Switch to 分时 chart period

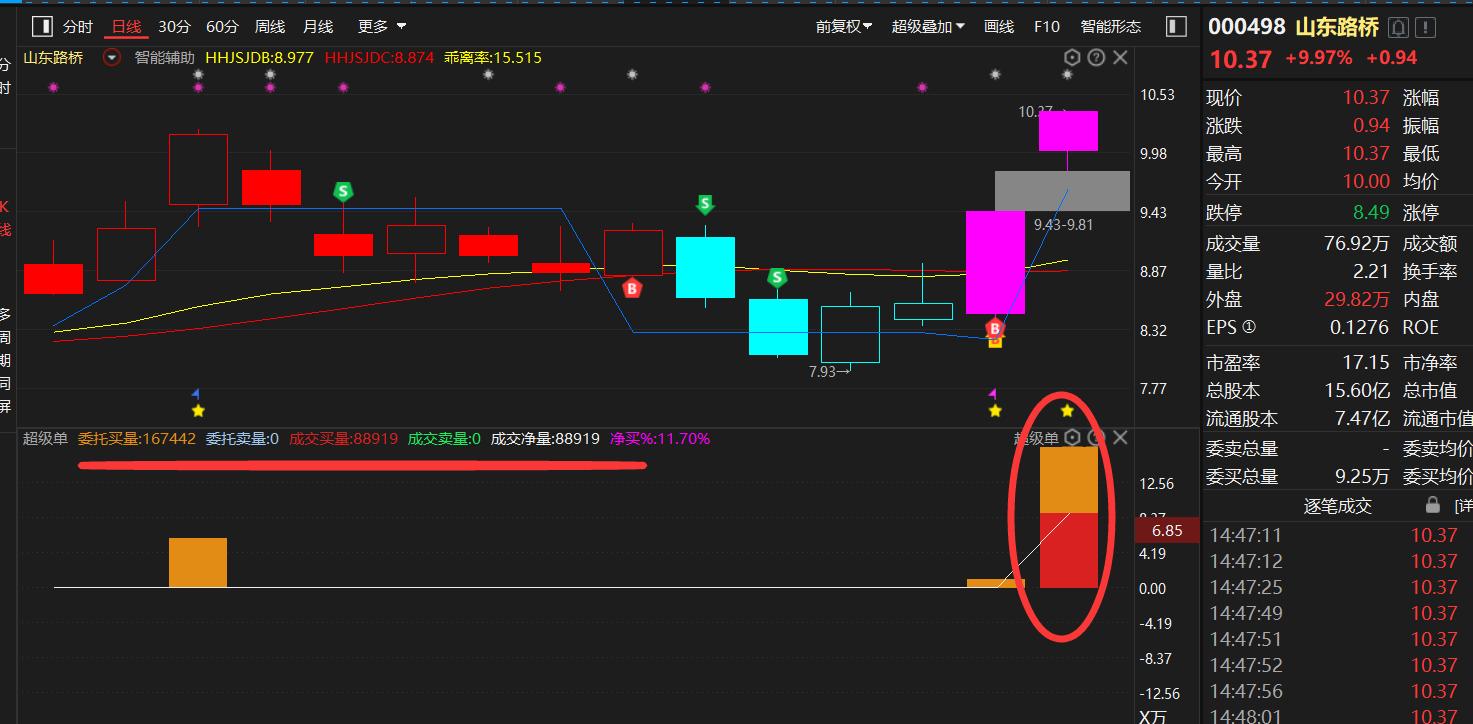[77, 27]
